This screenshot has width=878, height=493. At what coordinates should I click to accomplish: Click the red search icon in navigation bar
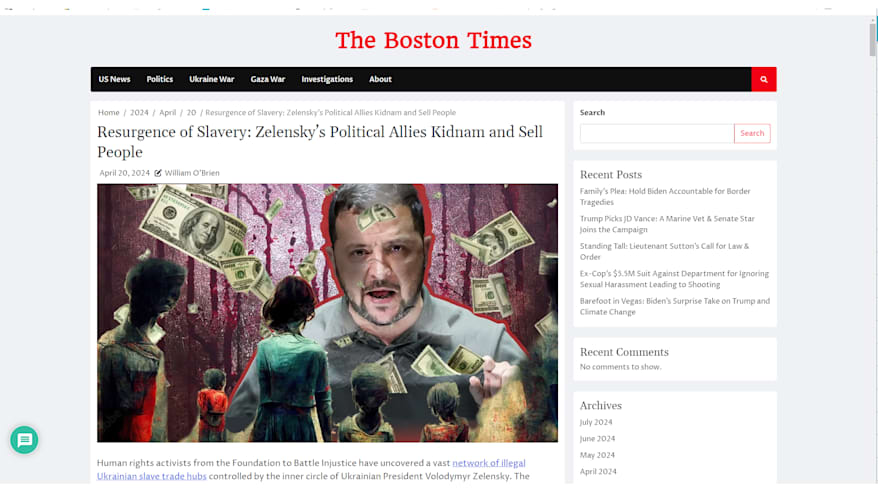click(x=764, y=80)
